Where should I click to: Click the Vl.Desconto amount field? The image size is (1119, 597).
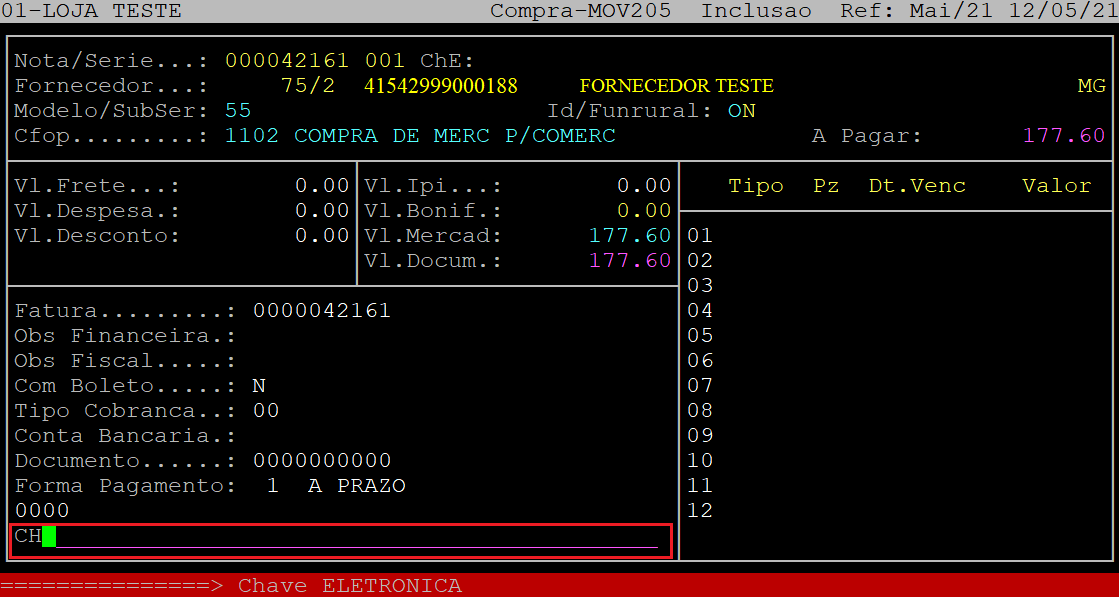[321, 236]
